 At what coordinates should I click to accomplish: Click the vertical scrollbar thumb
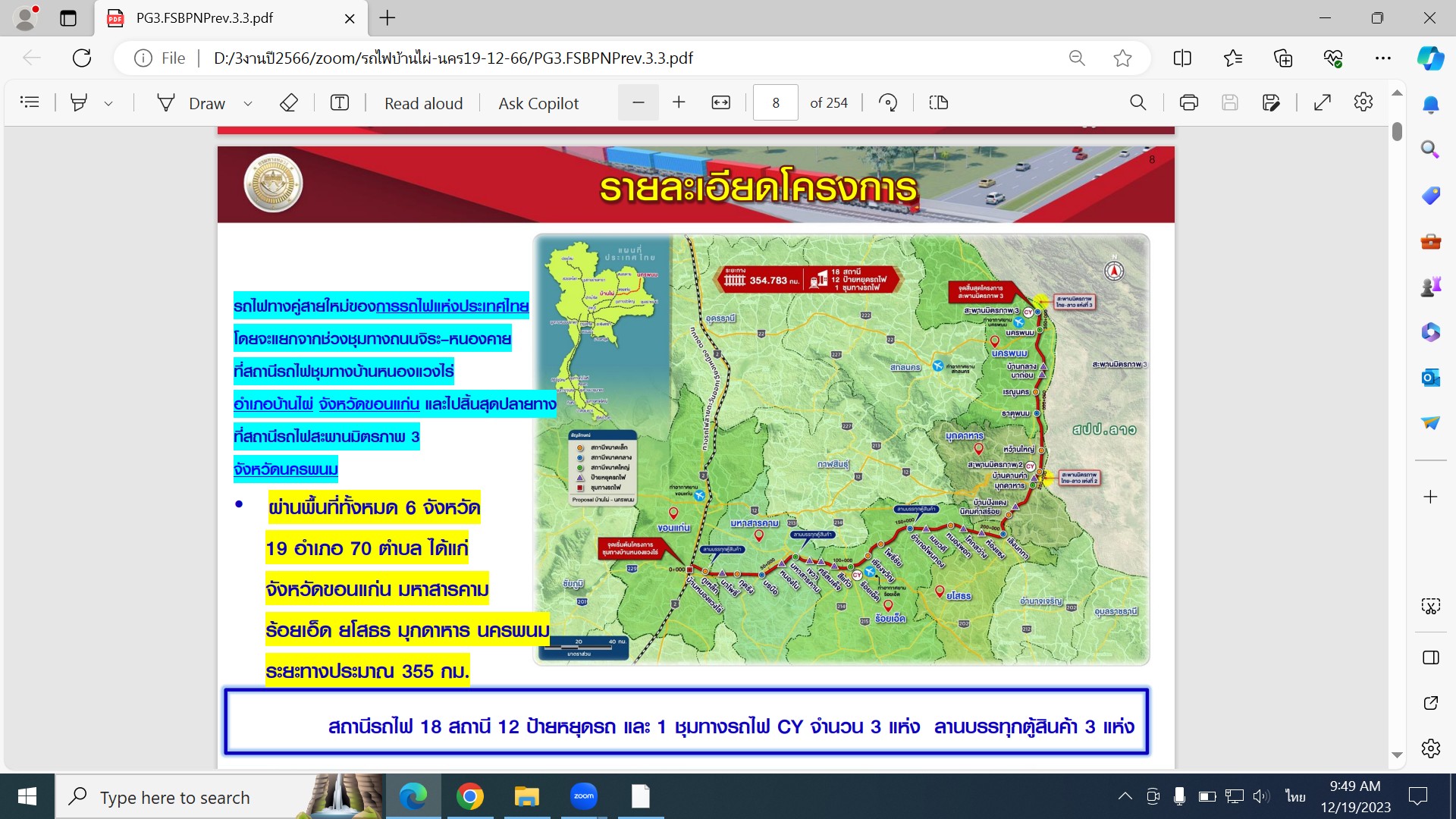[1397, 132]
